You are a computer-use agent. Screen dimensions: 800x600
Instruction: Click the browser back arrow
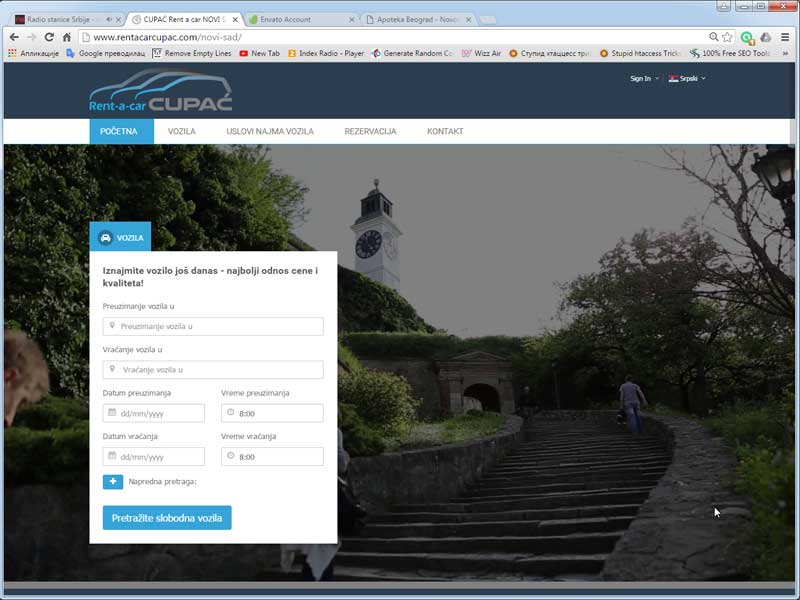pos(13,37)
